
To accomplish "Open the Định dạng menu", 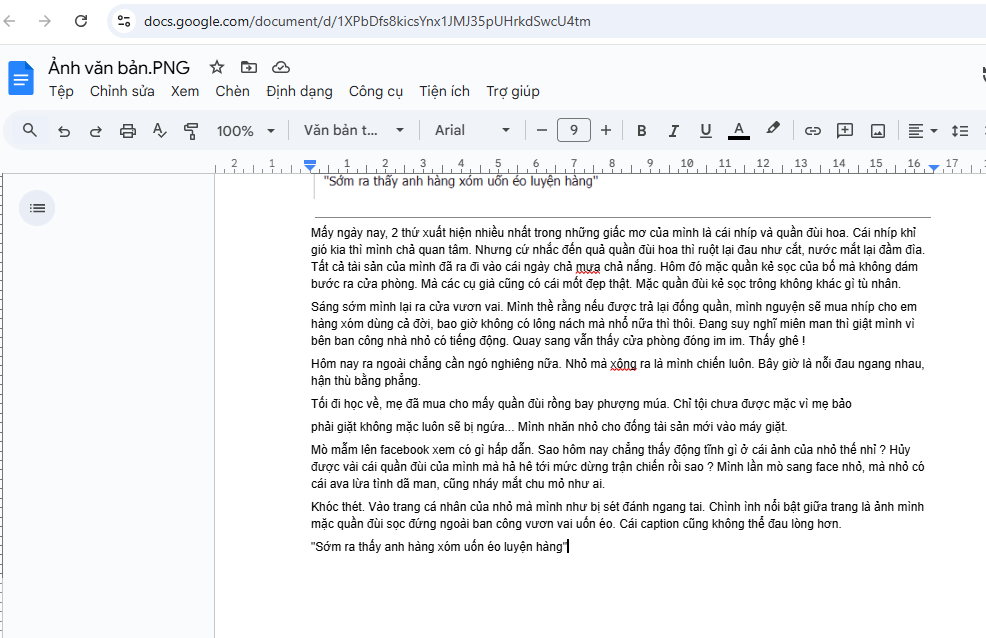I will point(299,91).
